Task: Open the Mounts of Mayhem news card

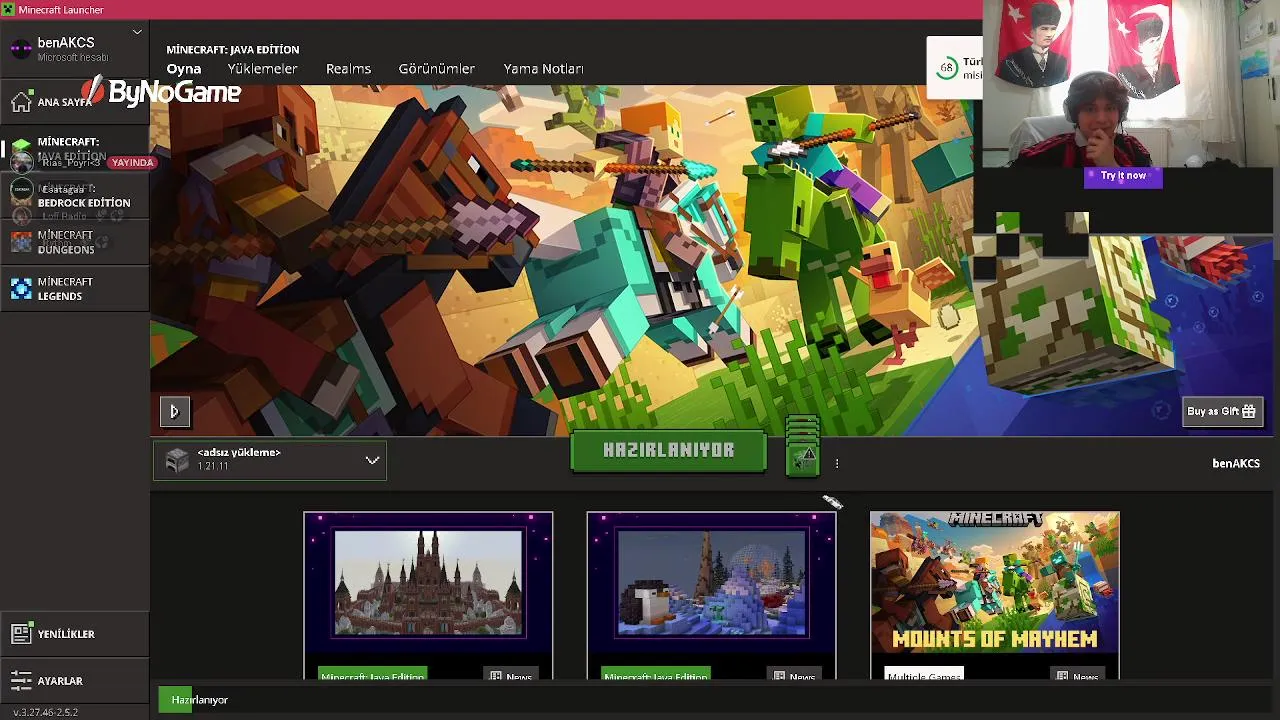Action: [994, 596]
